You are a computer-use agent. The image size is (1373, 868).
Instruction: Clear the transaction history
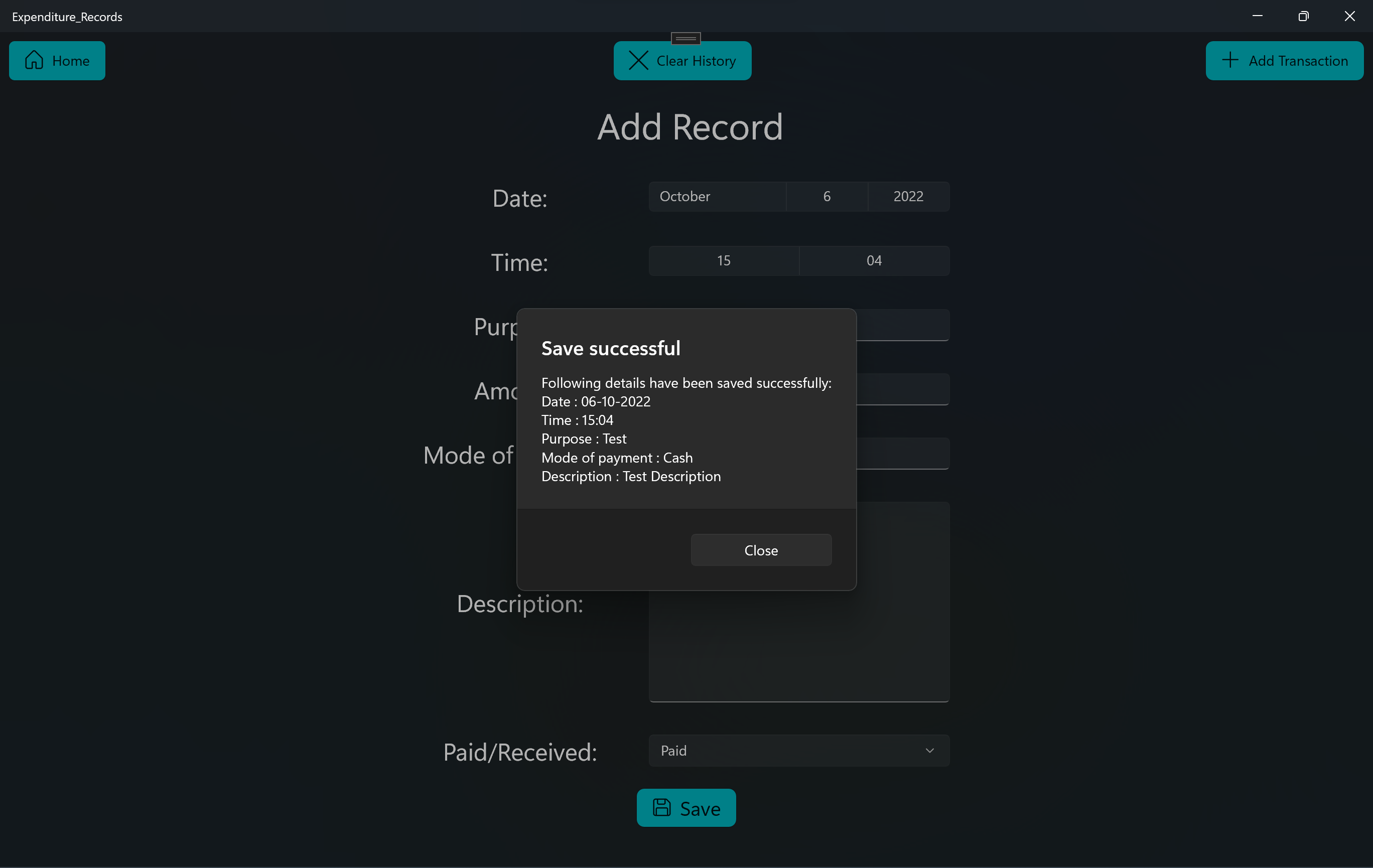682,60
